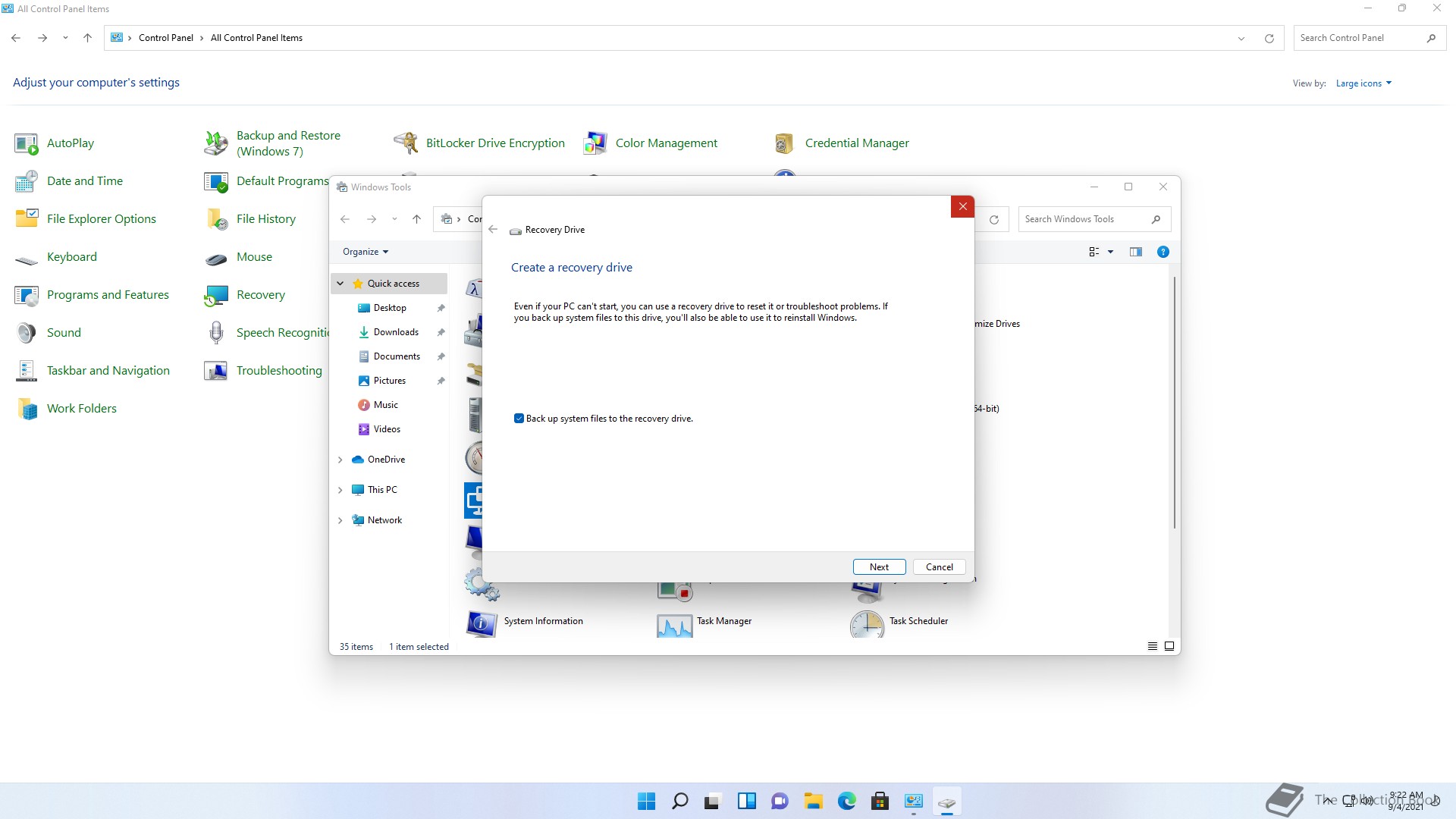The height and width of the screenshot is (819, 1456).
Task: Open the 'View by: Large icons' dropdown
Action: (1363, 83)
